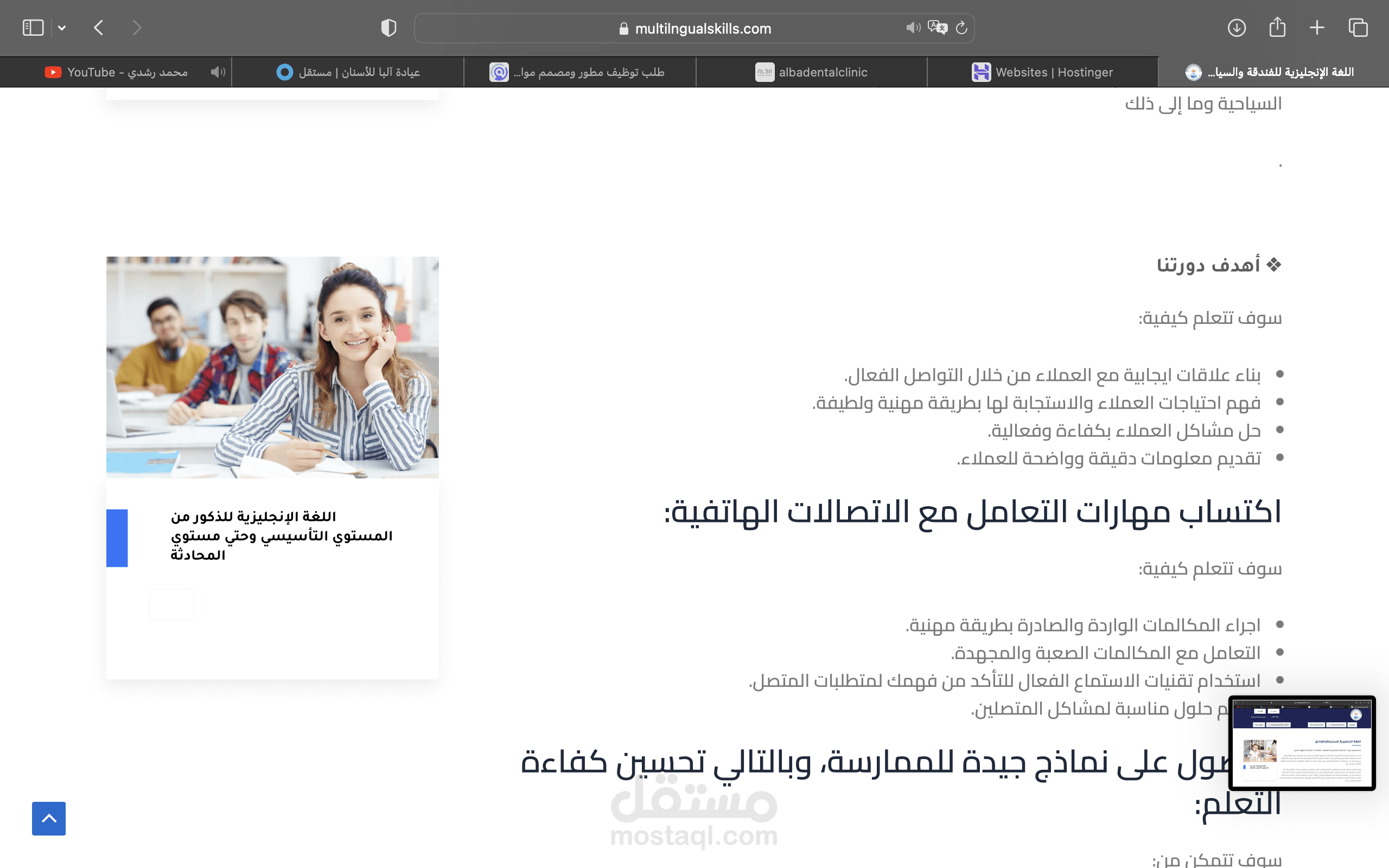
Task: Show the downloads list
Action: [x=1237, y=28]
